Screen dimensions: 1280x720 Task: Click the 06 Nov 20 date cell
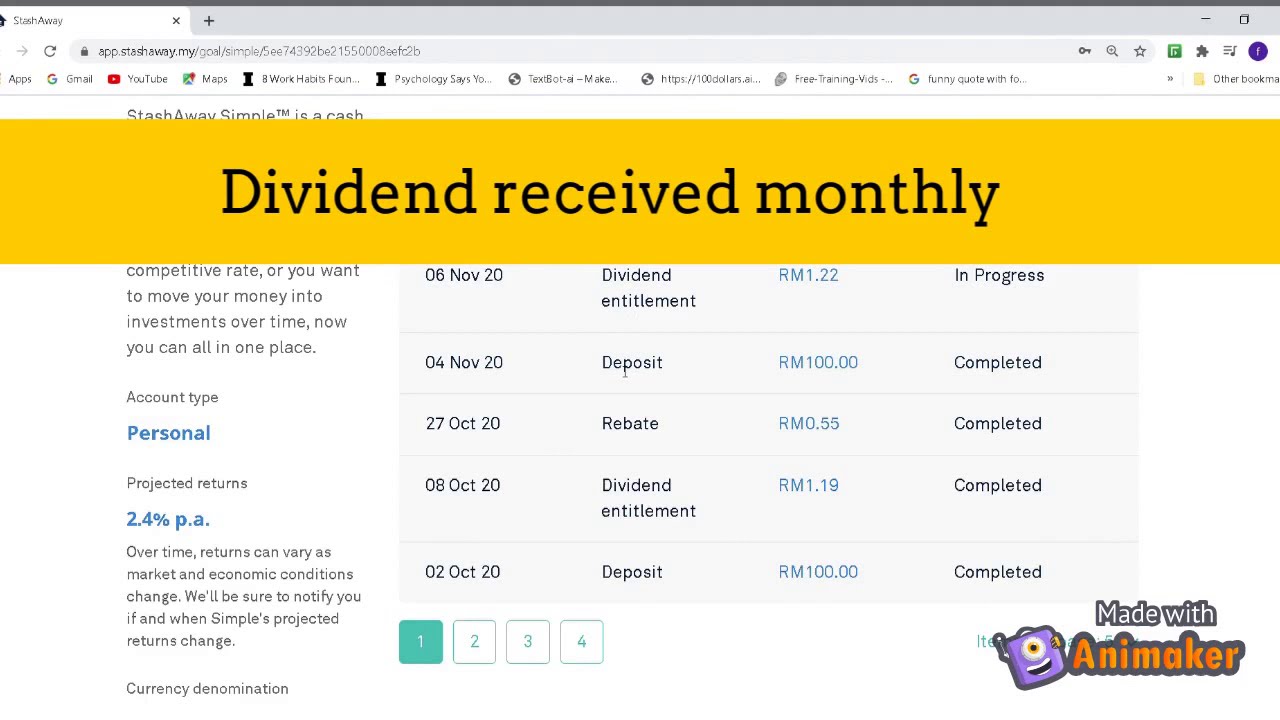click(464, 275)
